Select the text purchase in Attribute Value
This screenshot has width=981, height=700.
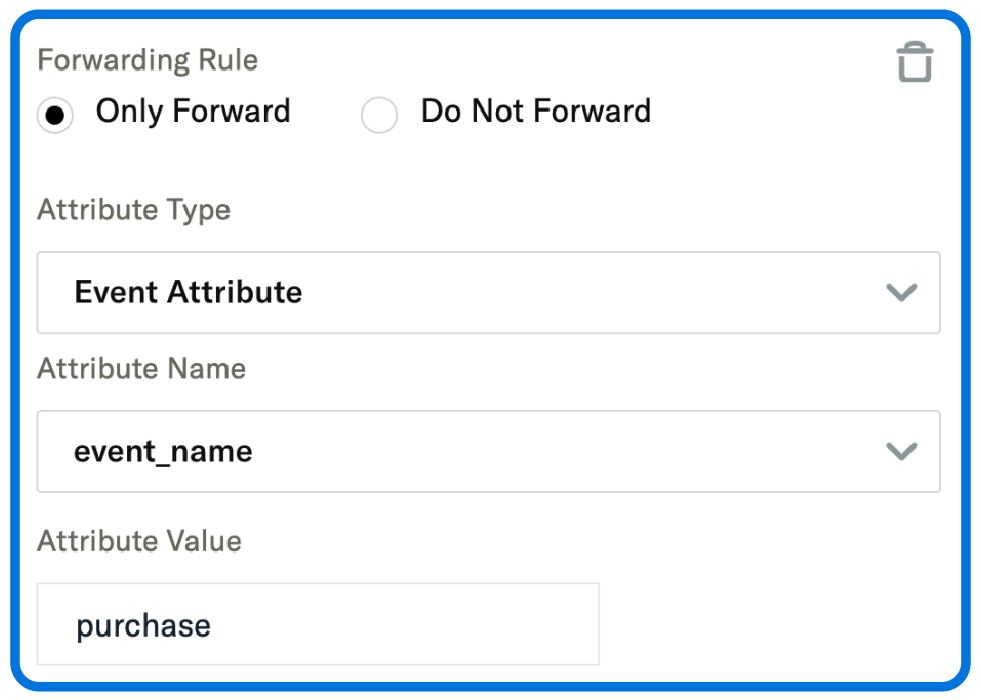click(142, 624)
